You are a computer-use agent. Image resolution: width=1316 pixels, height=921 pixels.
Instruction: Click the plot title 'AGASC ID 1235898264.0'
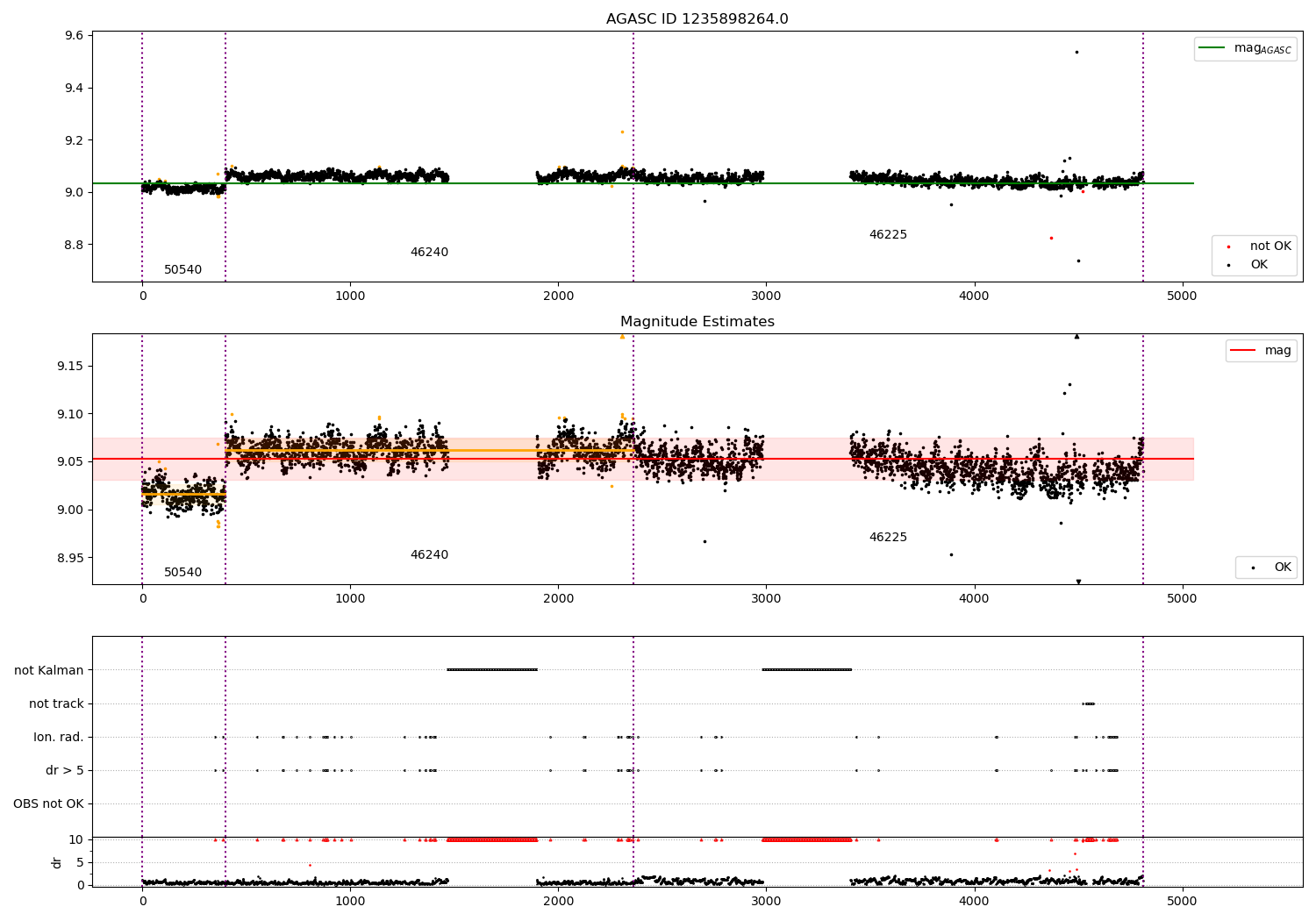[x=697, y=19]
